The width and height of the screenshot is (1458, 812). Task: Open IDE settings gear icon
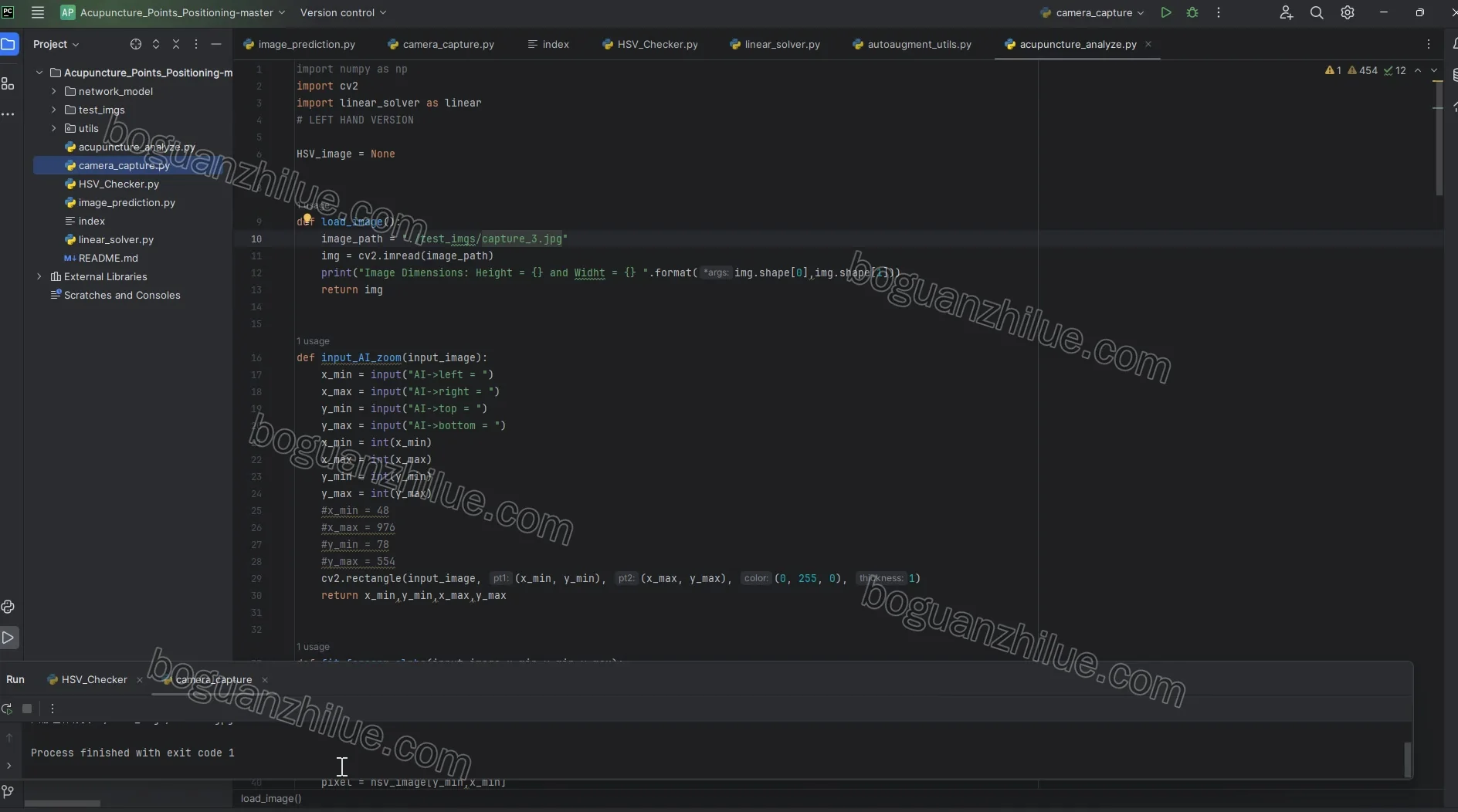click(x=1348, y=12)
